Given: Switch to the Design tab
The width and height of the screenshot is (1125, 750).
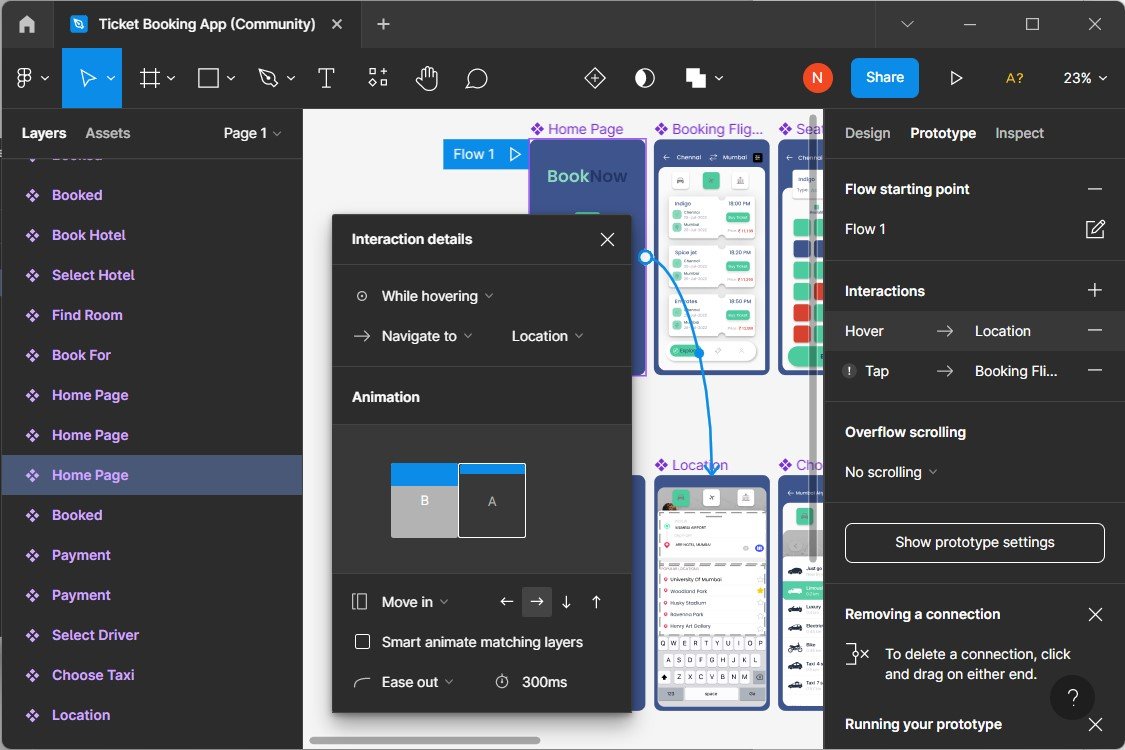Looking at the screenshot, I should [867, 133].
